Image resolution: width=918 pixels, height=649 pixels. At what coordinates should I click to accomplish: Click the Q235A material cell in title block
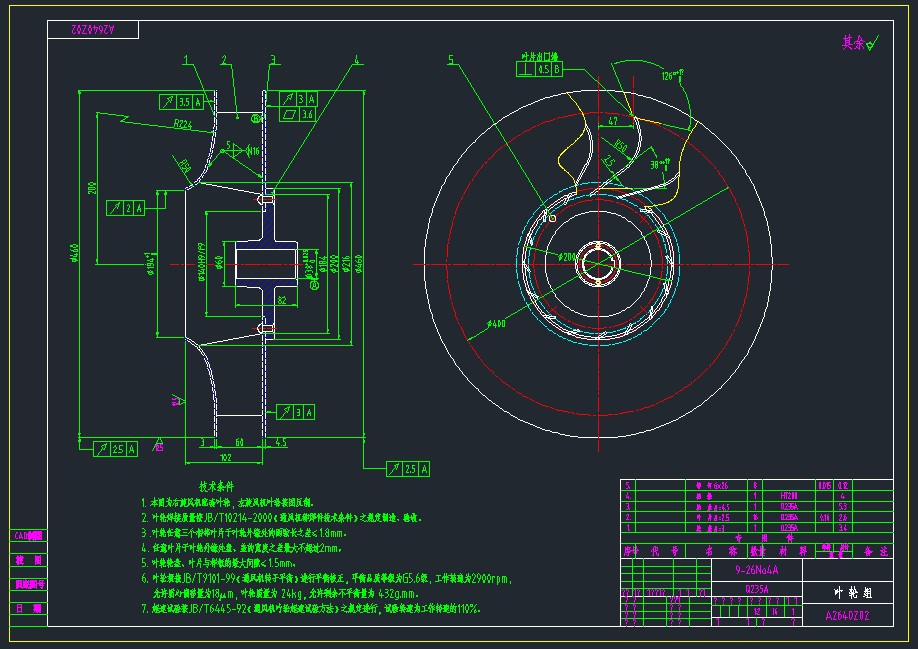[x=757, y=590]
